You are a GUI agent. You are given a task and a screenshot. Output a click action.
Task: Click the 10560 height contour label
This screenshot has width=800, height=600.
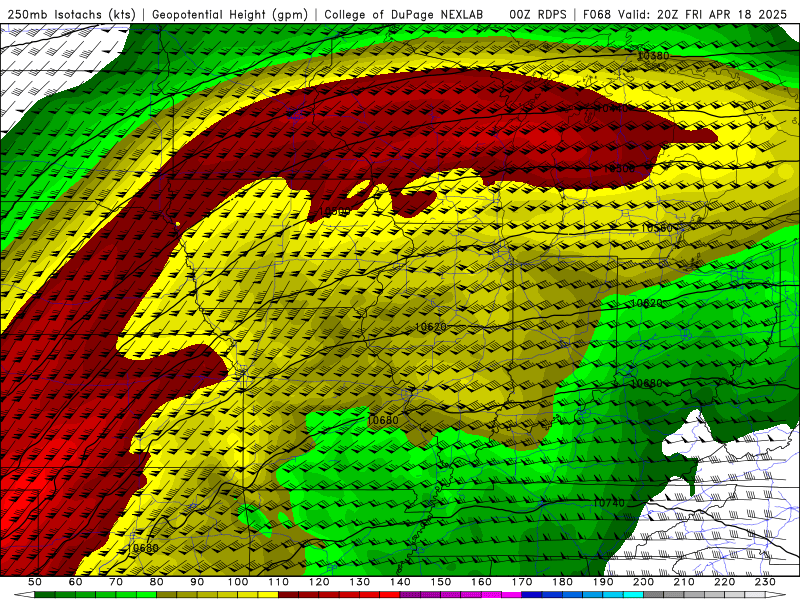(657, 228)
